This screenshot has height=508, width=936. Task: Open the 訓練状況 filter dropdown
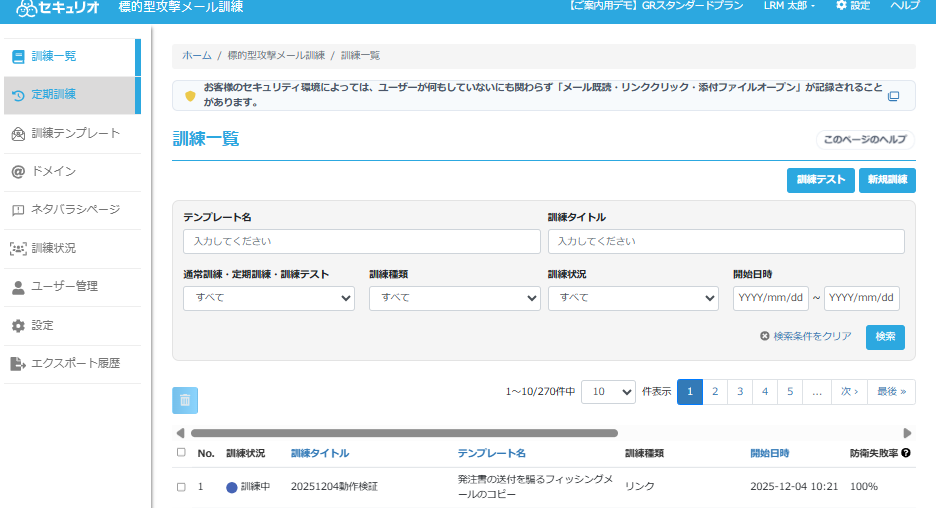pos(633,298)
